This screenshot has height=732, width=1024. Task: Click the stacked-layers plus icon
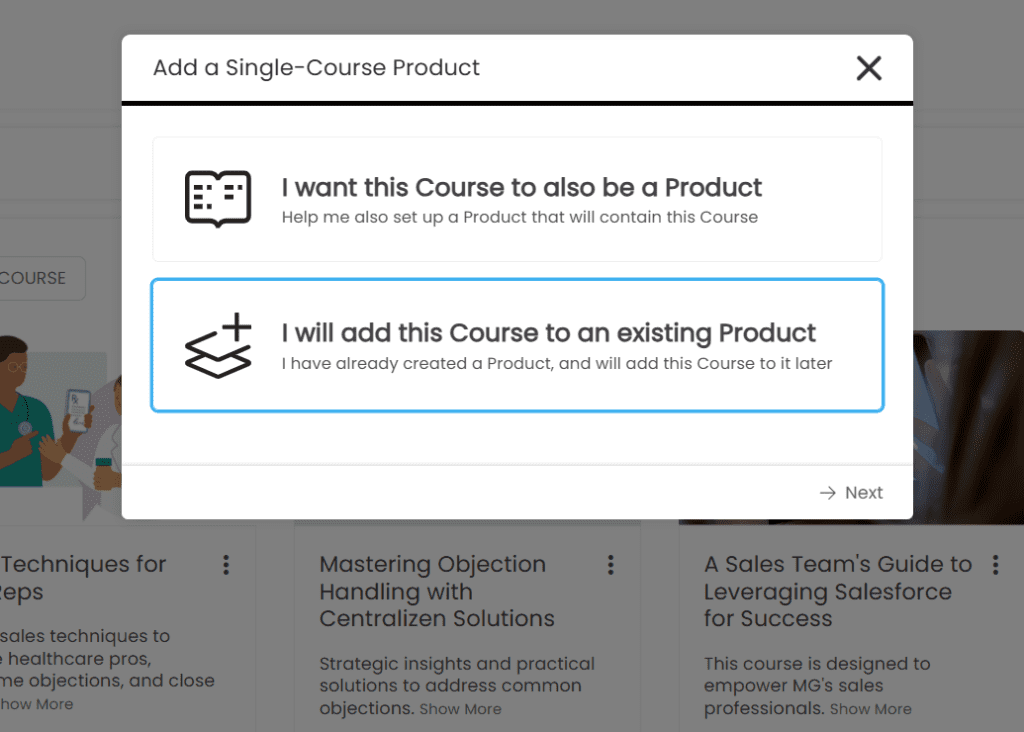click(218, 346)
